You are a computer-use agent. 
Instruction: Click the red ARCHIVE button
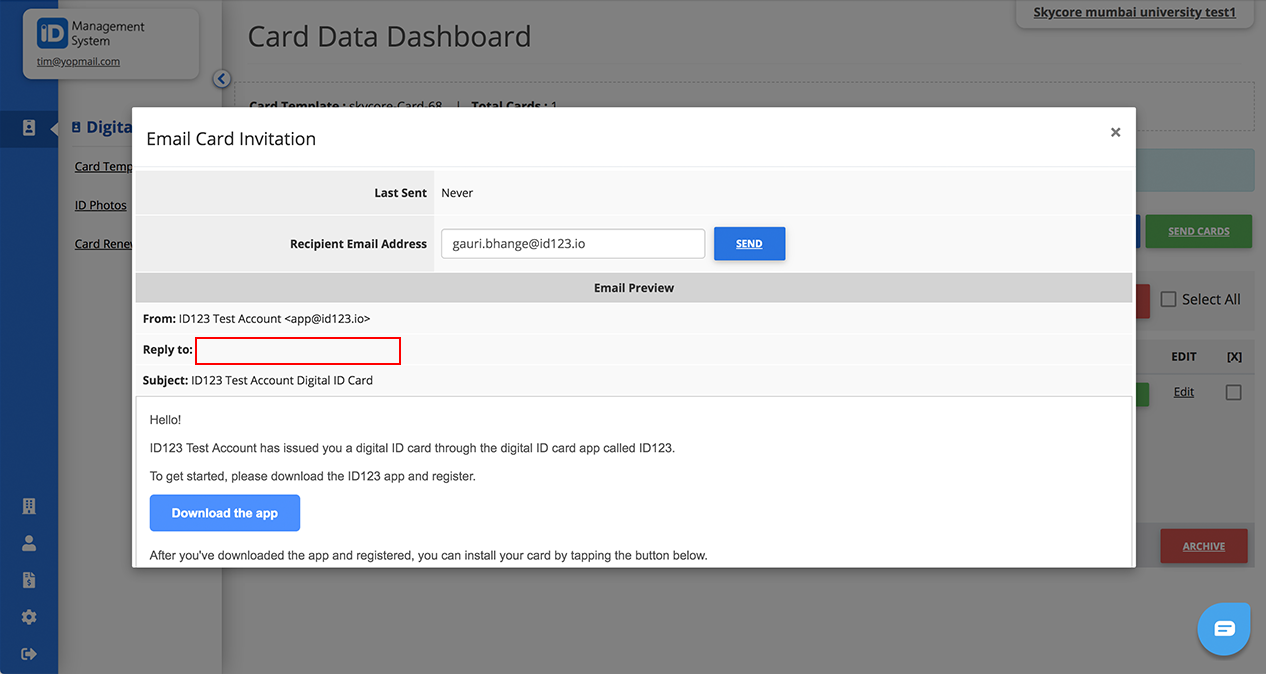1204,546
